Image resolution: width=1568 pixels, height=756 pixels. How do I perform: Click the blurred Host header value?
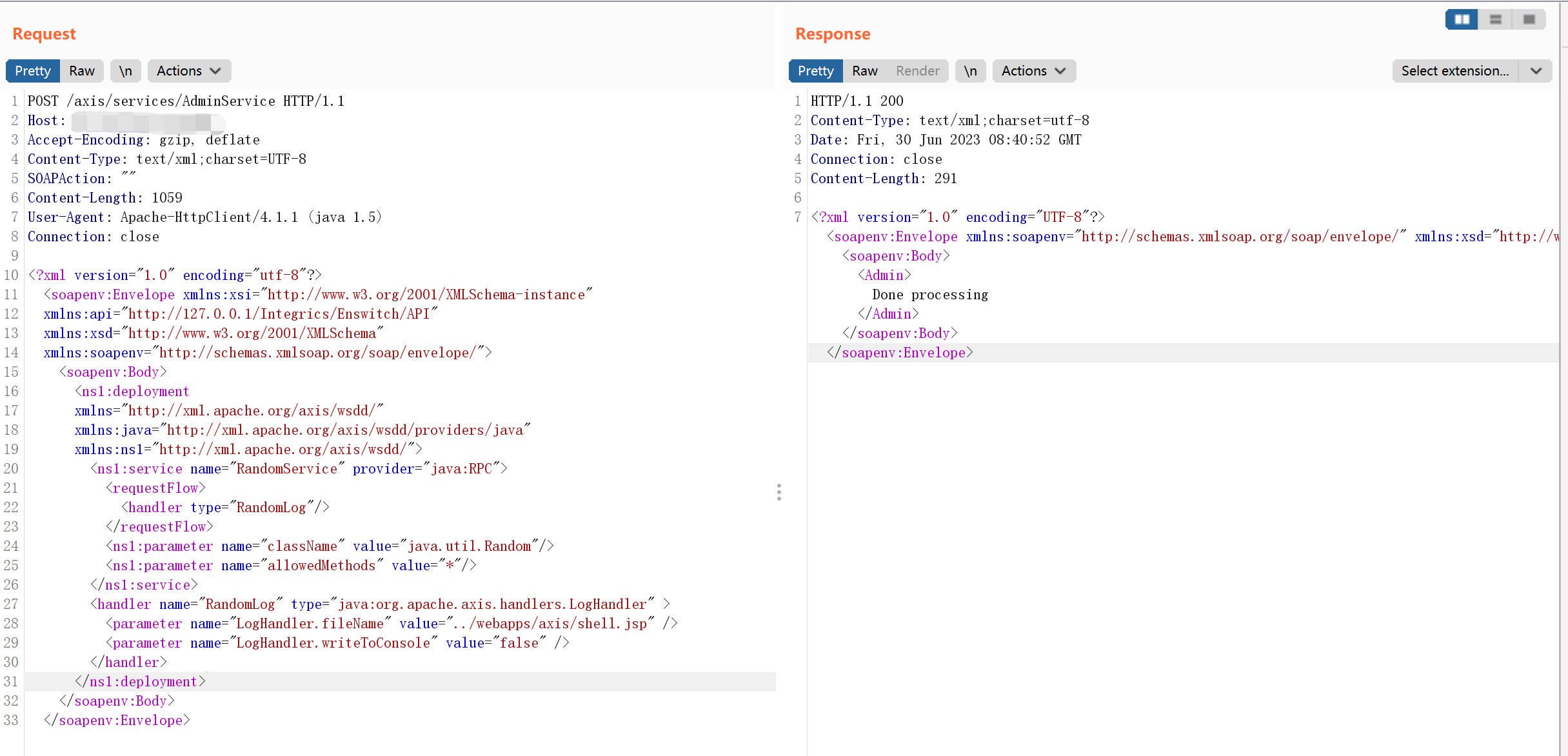click(x=145, y=121)
